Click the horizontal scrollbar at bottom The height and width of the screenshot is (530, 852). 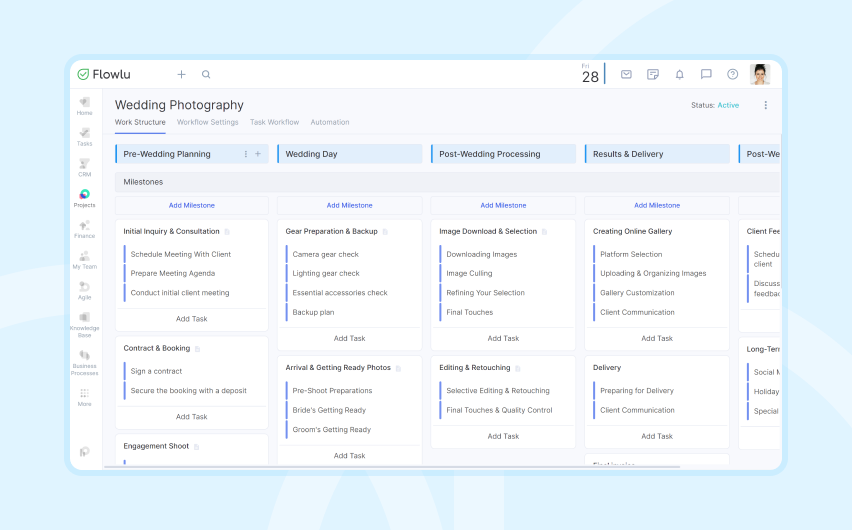pos(392,466)
